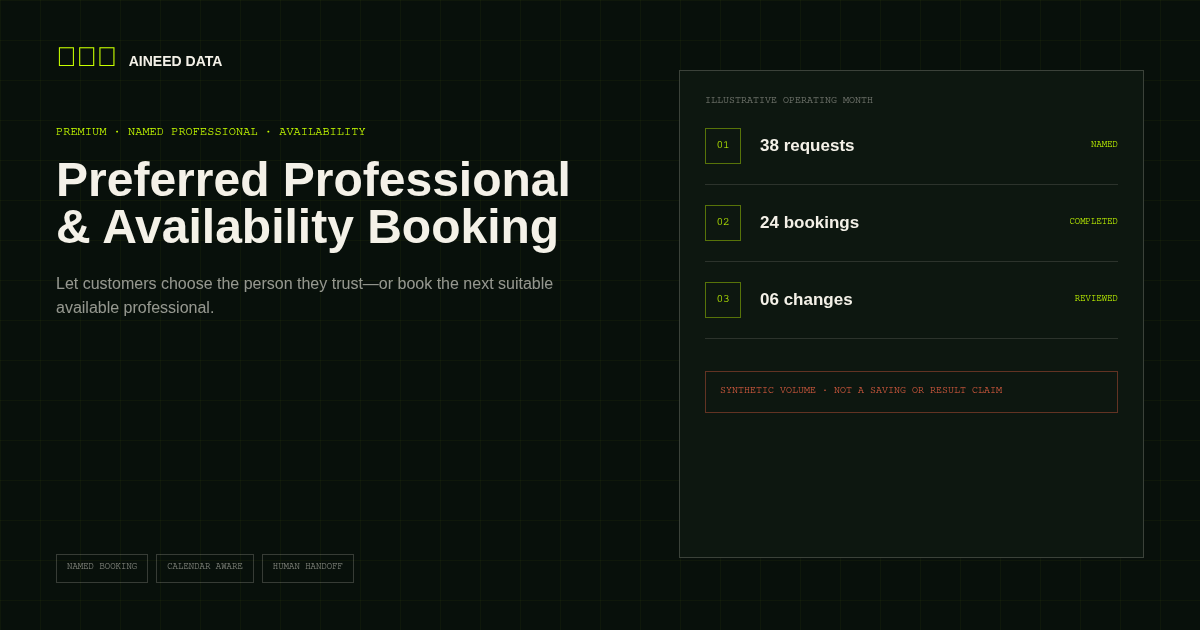Click the 03 step number box

click(723, 300)
